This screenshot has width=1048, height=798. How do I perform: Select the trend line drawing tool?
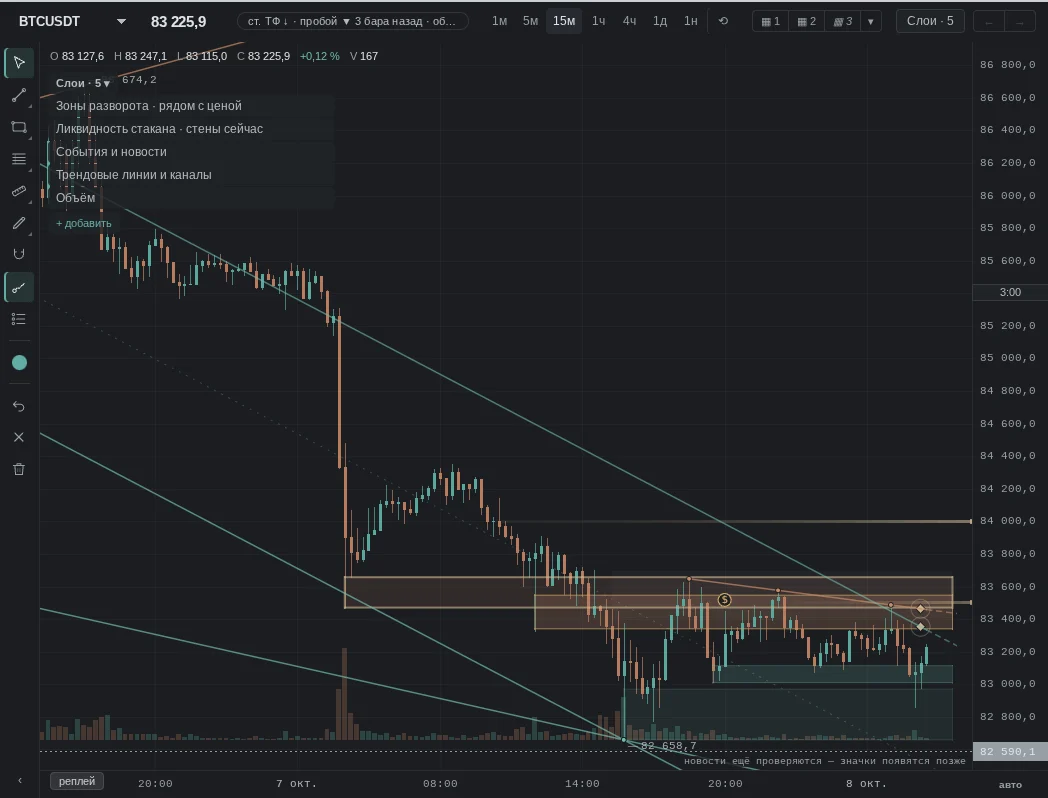point(19,95)
